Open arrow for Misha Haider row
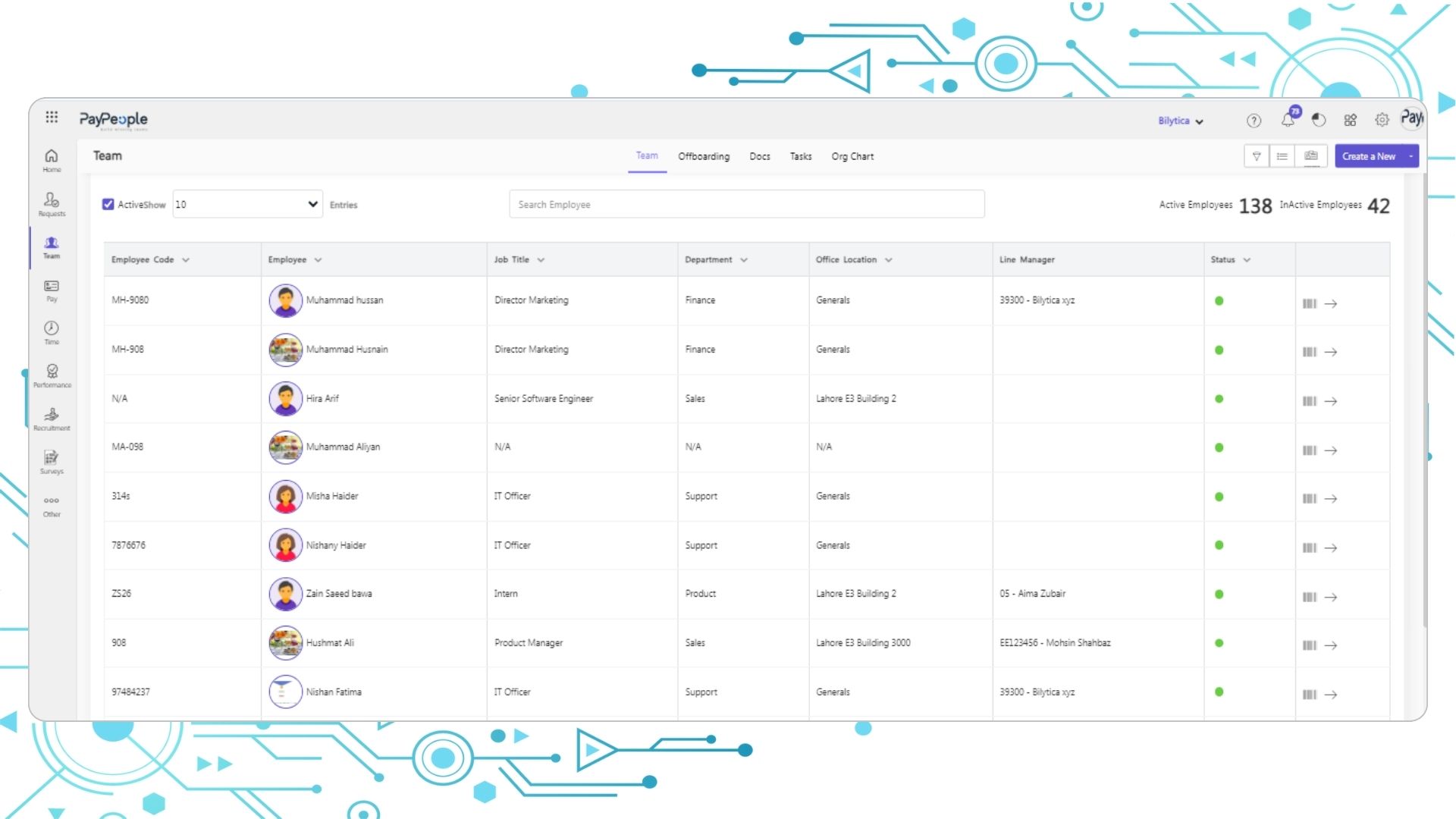The height and width of the screenshot is (819, 1456). tap(1331, 499)
